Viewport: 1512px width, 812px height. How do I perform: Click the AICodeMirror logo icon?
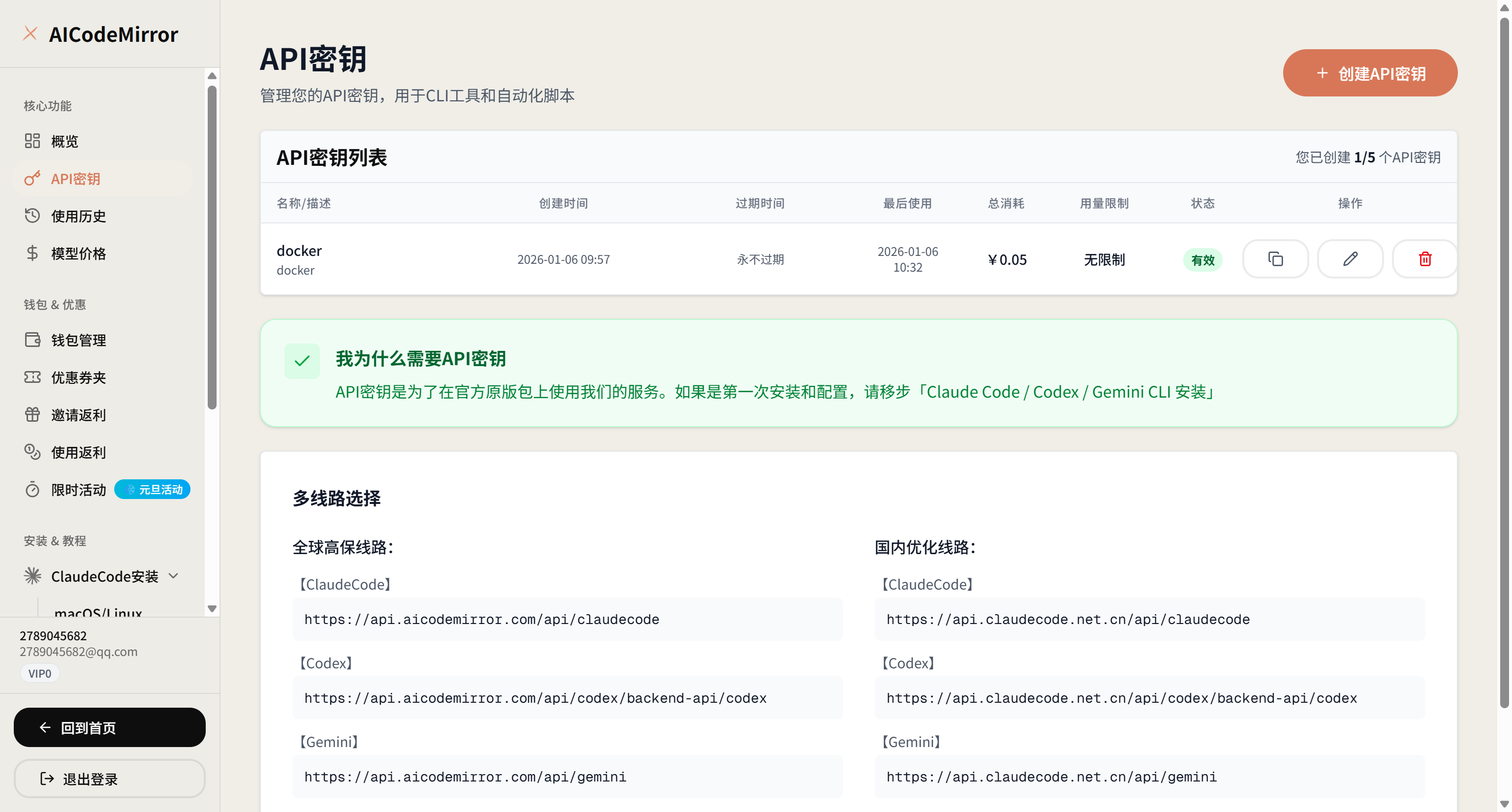pos(30,33)
